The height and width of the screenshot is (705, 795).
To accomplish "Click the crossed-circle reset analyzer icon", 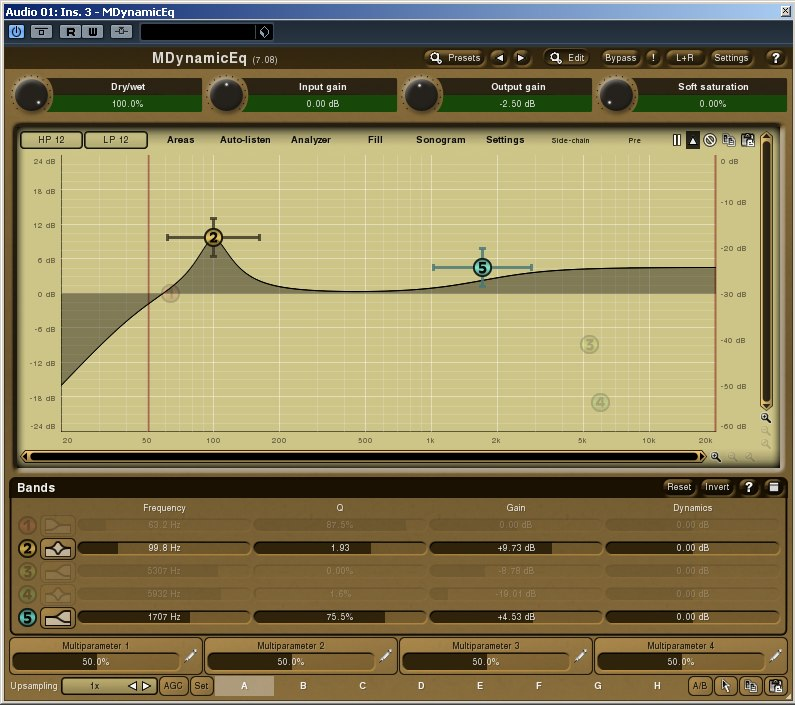I will [710, 140].
